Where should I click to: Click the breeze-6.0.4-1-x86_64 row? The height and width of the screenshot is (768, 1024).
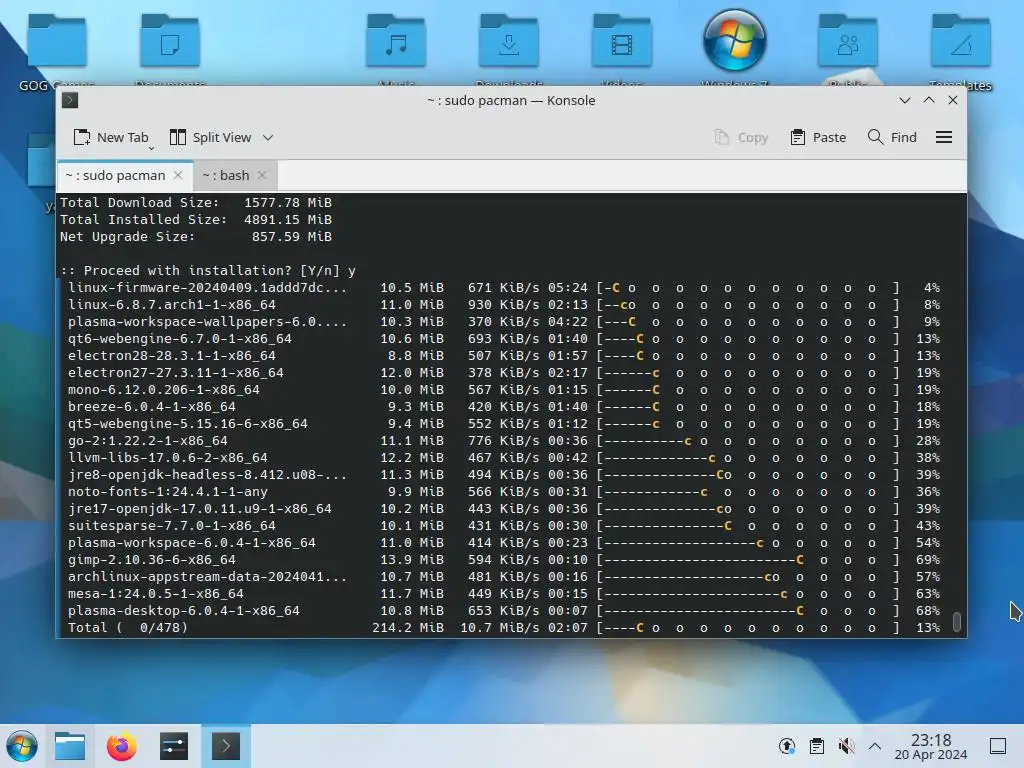coord(504,406)
